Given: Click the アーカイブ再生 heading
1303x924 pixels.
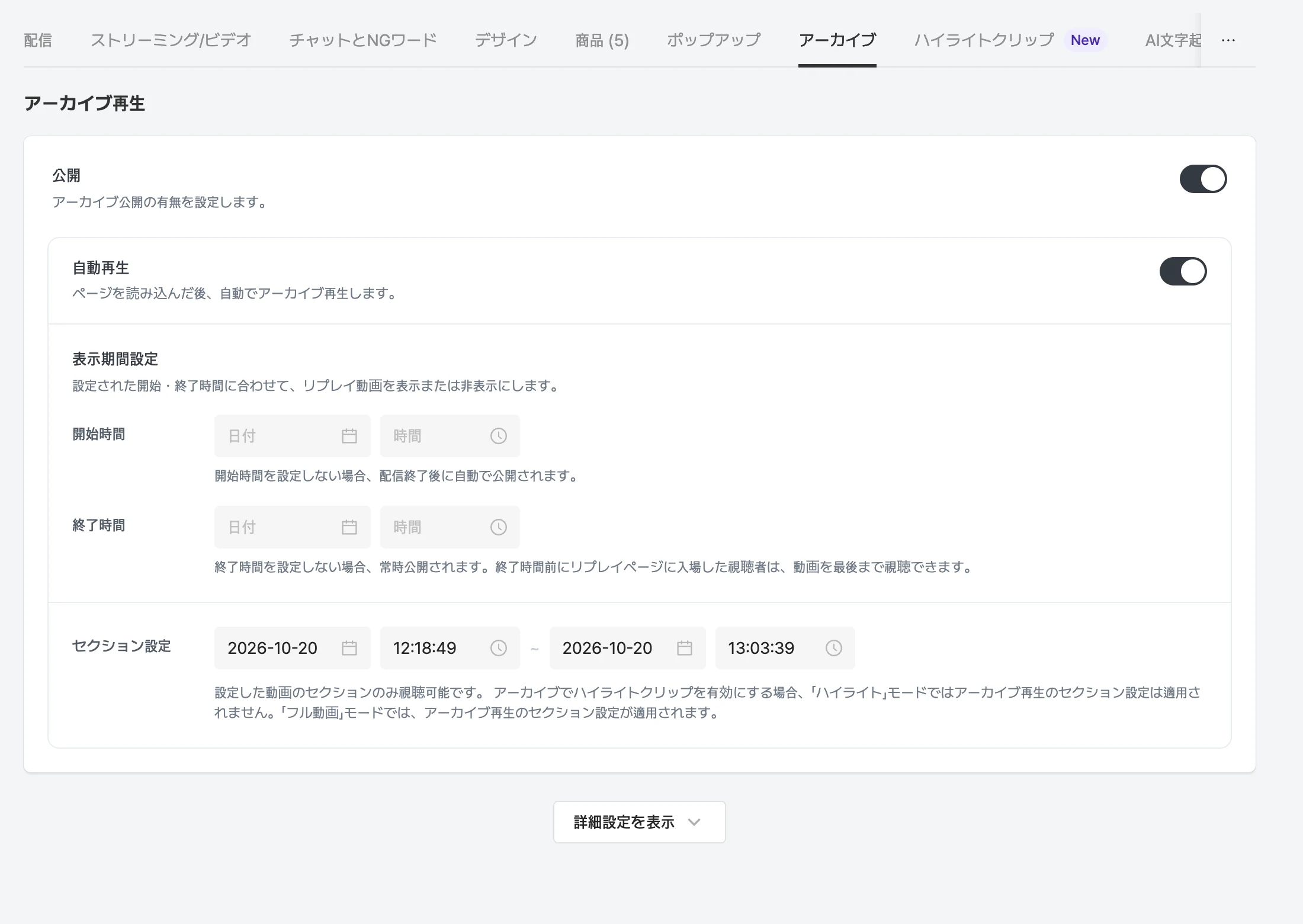Looking at the screenshot, I should click(x=85, y=104).
